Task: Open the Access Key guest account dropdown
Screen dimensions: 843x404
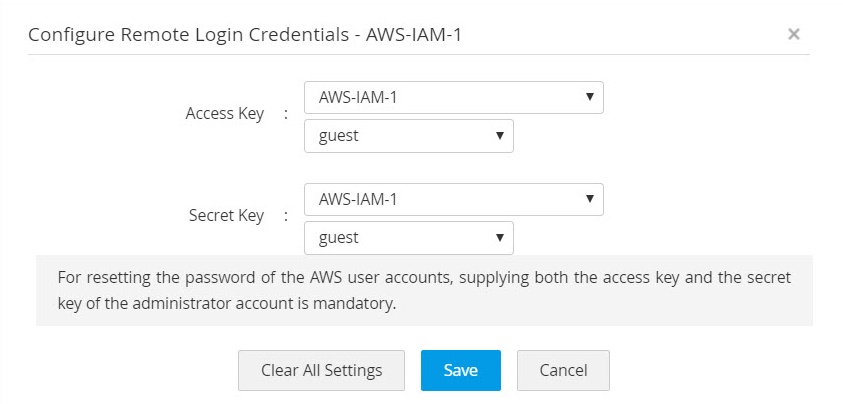Action: click(x=408, y=136)
